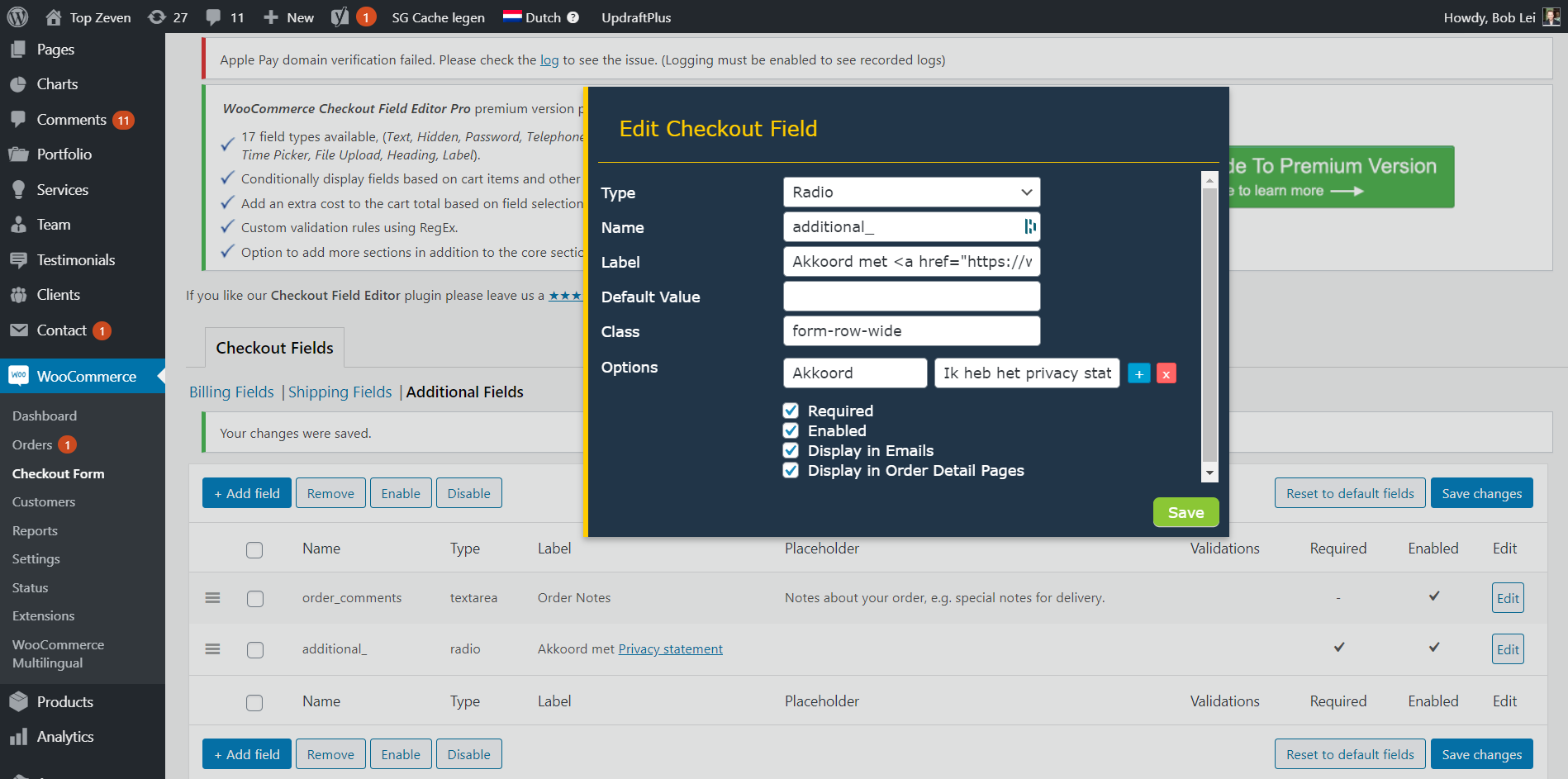Image resolution: width=1568 pixels, height=779 pixels.
Task: Click the drag handle for additional_ row
Action: click(x=212, y=649)
